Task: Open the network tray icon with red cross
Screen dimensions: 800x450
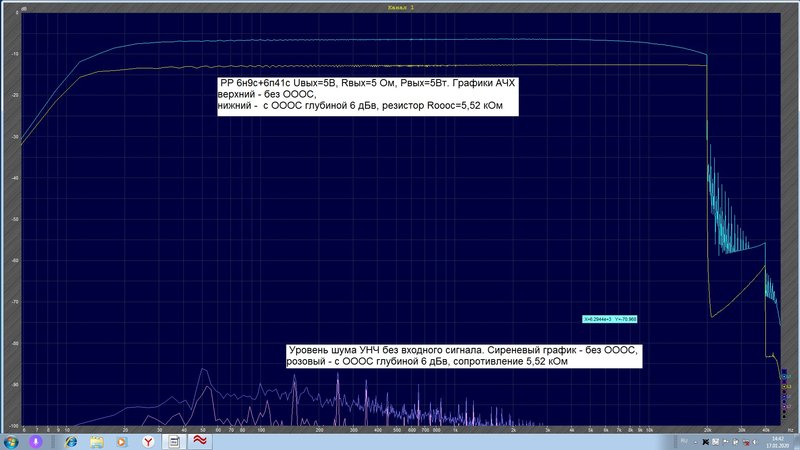Action: click(746, 442)
